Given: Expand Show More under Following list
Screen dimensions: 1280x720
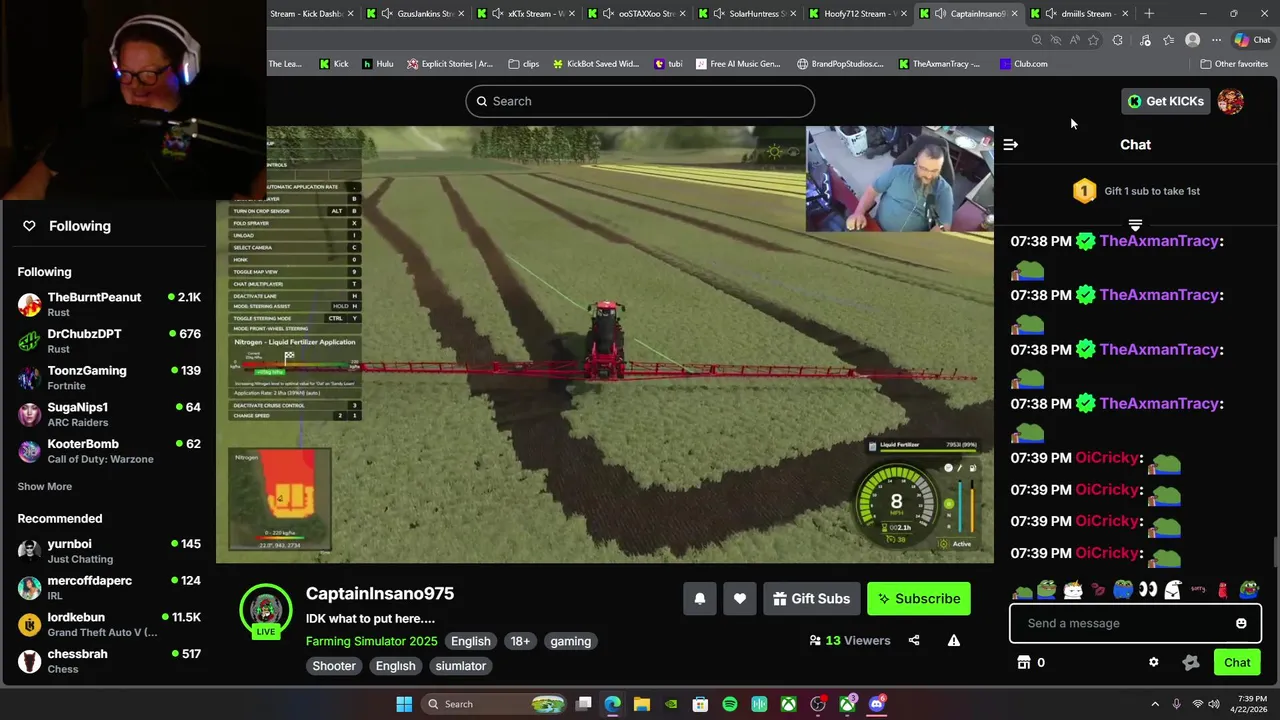Looking at the screenshot, I should 45,486.
